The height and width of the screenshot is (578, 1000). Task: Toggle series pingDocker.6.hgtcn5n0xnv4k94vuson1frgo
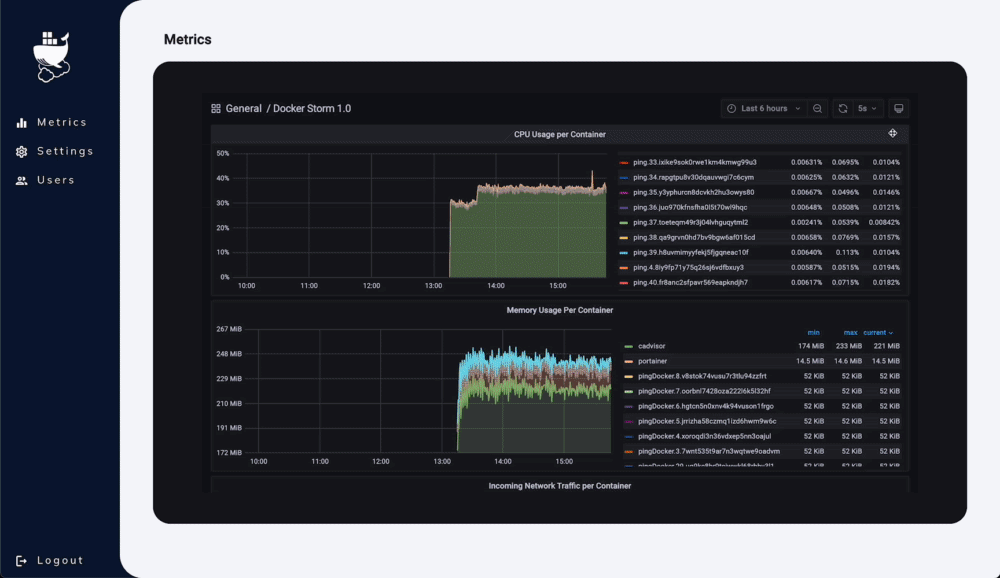tap(705, 406)
